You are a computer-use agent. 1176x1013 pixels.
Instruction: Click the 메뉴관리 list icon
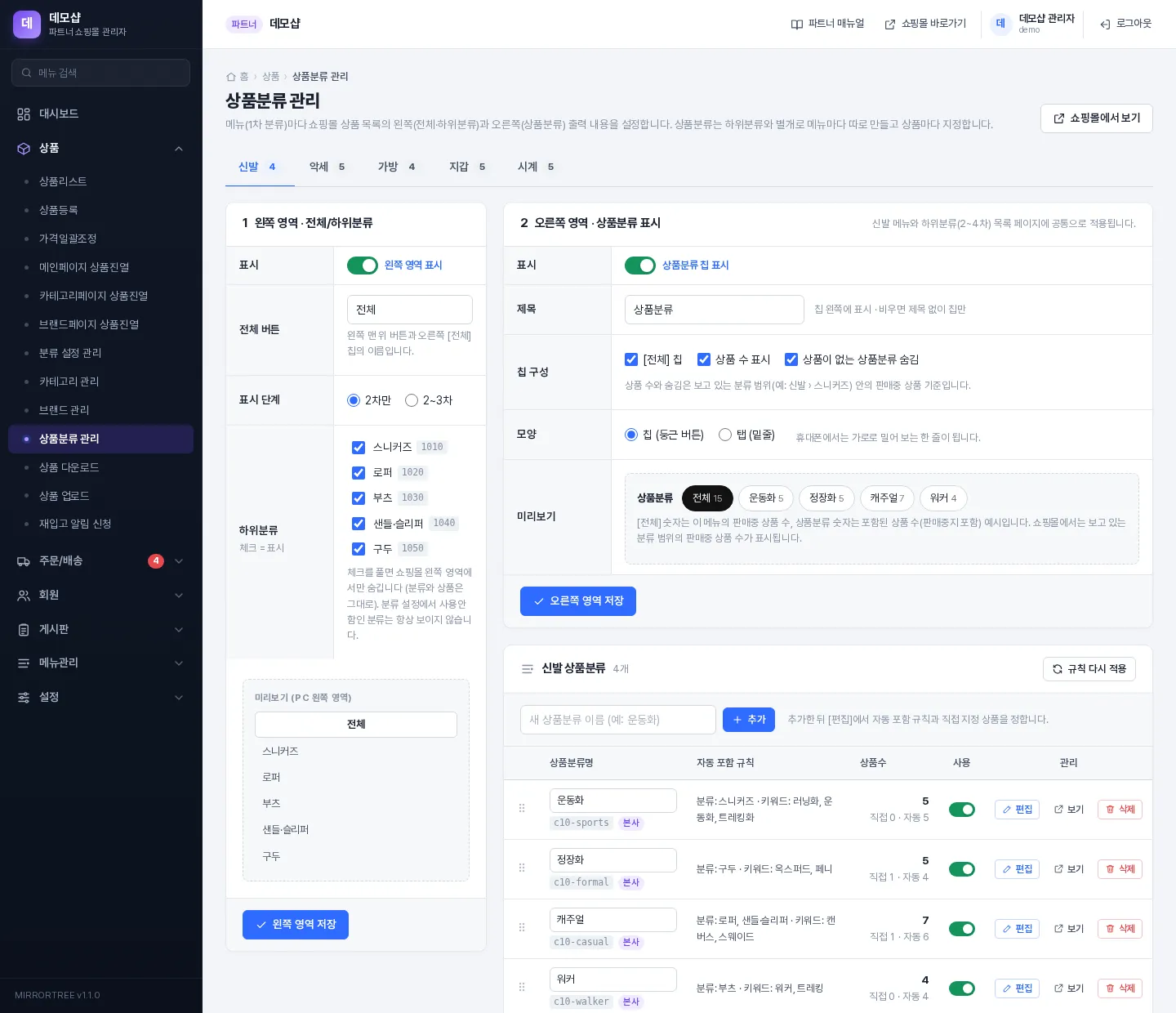24,663
